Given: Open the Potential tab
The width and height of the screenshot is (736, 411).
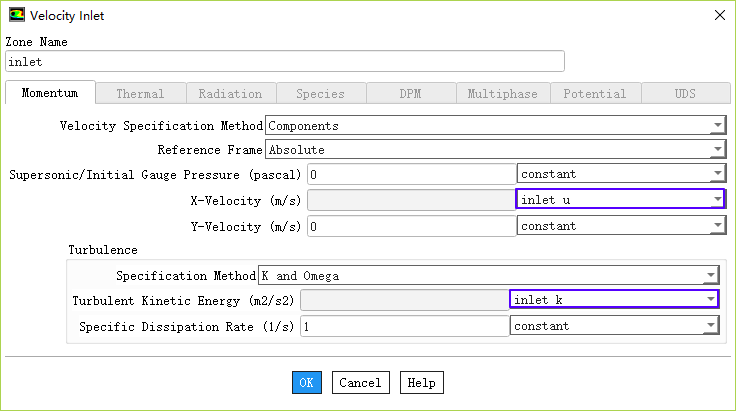Looking at the screenshot, I should click(x=594, y=94).
